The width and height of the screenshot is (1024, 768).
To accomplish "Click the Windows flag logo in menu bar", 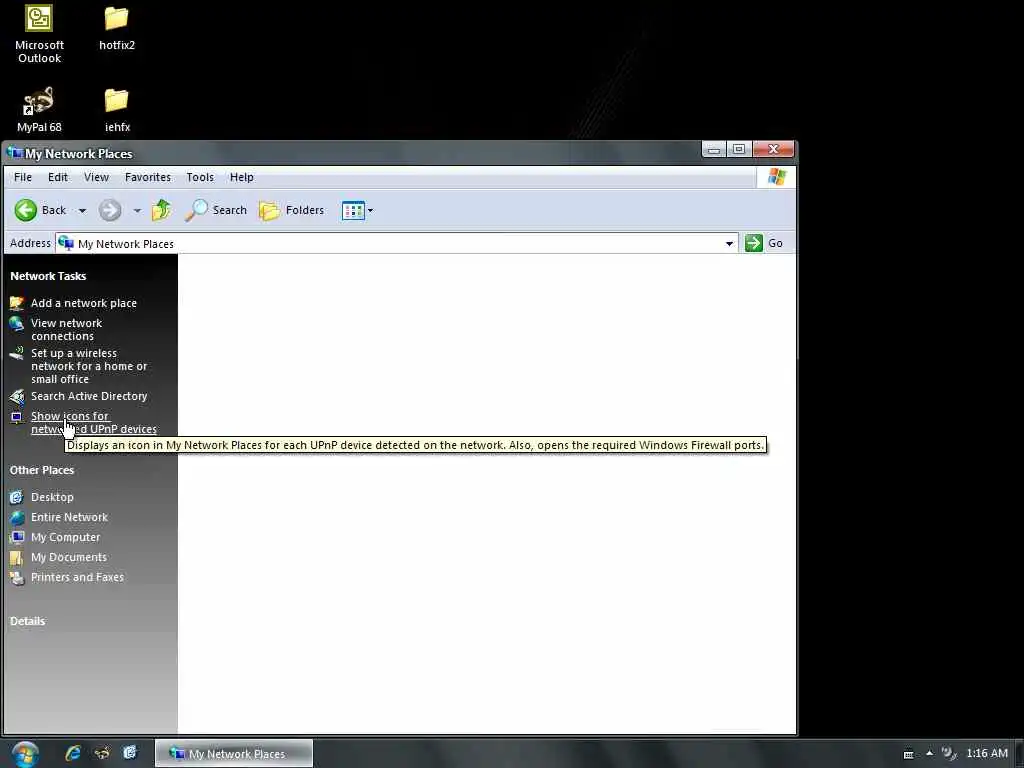I will point(776,177).
